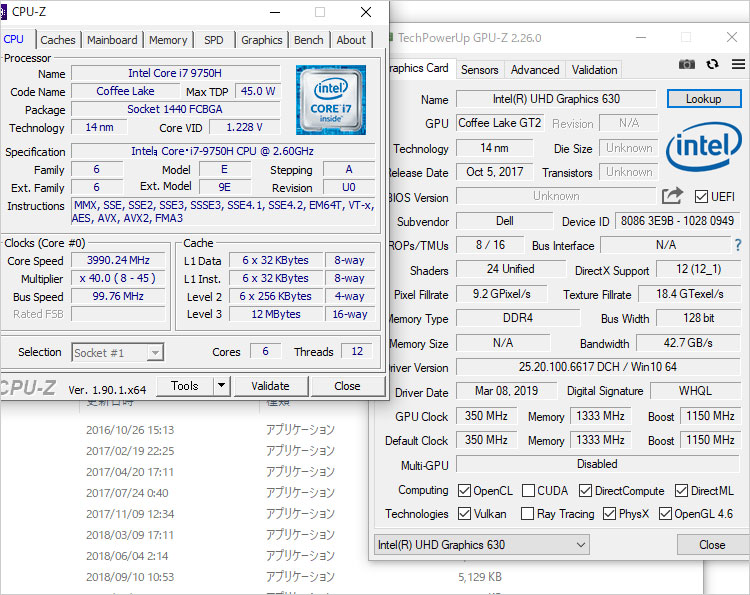
Task: Click the Specification field i7-9750H CPU @ 2.60GHz
Action: coord(223,151)
